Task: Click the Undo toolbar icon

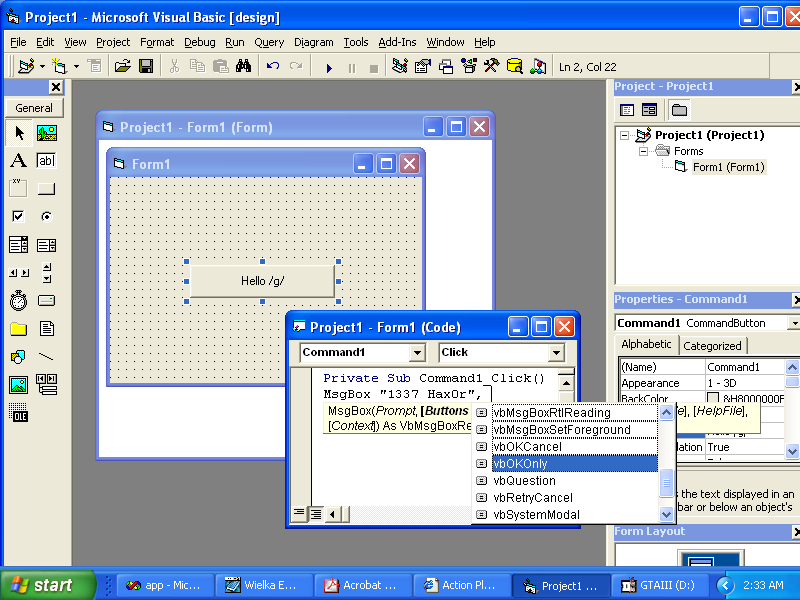Action: [273, 66]
